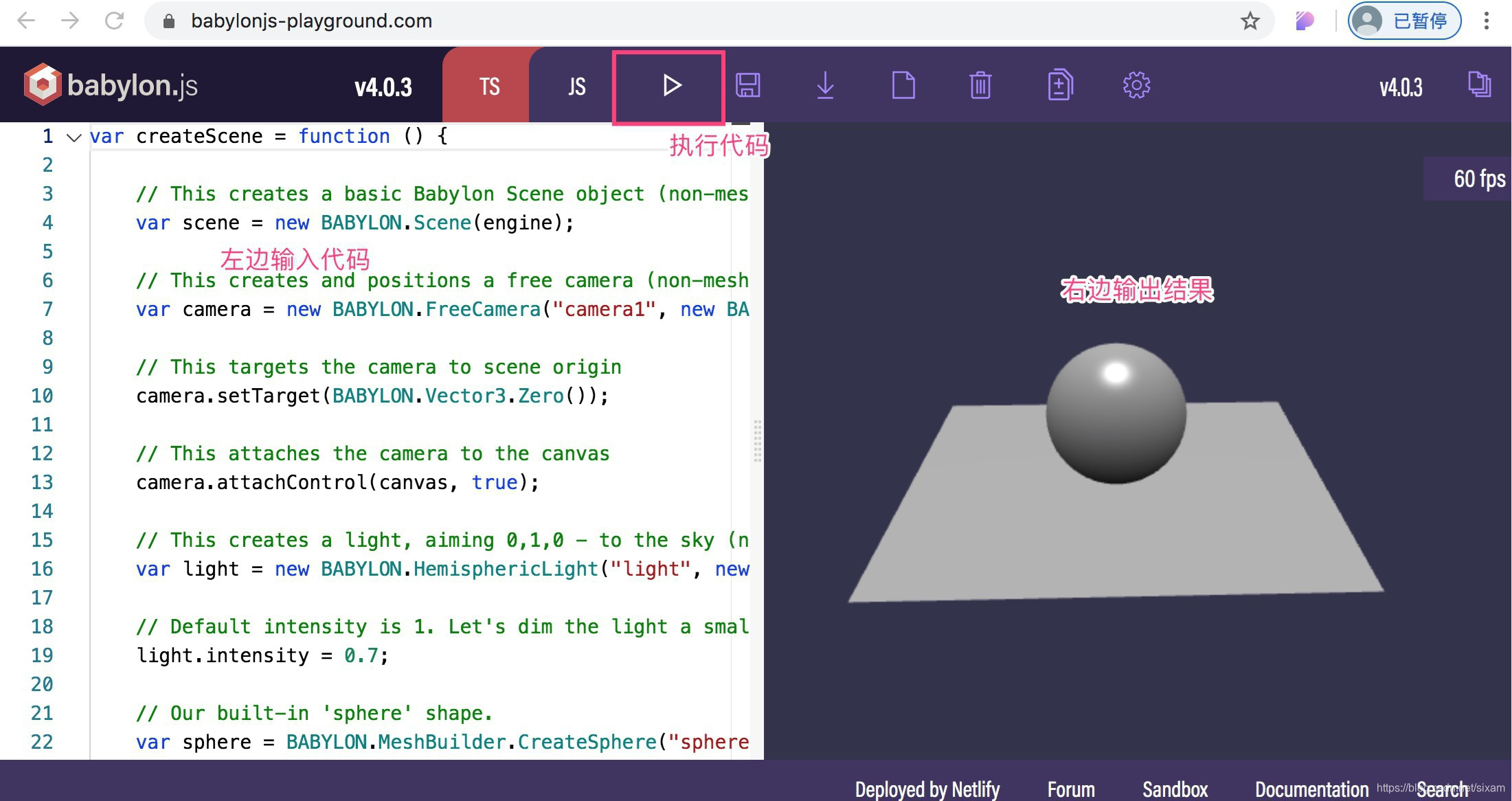Viewport: 1512px width, 801px height.
Task: Click the dotted pane divider handle
Action: click(x=756, y=440)
